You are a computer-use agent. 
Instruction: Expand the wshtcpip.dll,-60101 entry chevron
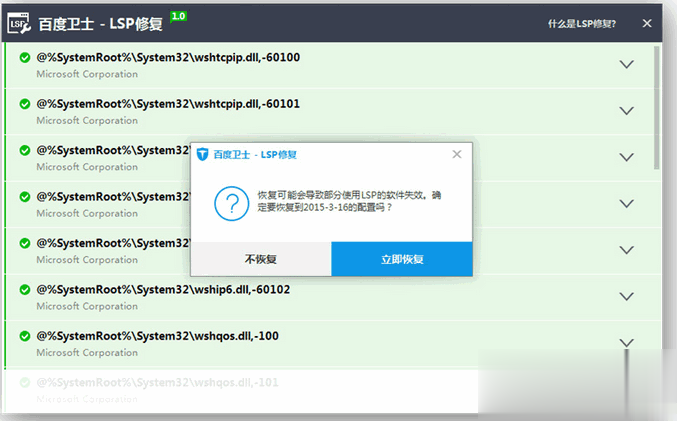(x=626, y=111)
